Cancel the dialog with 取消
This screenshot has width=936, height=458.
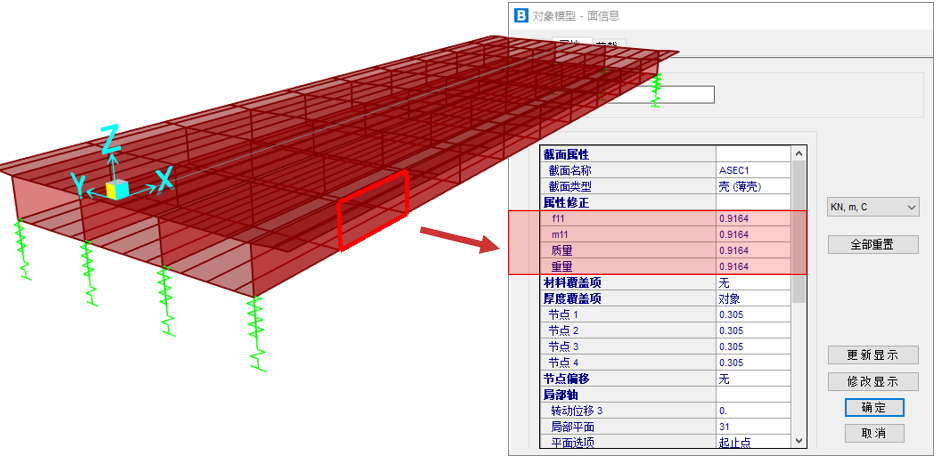click(874, 433)
